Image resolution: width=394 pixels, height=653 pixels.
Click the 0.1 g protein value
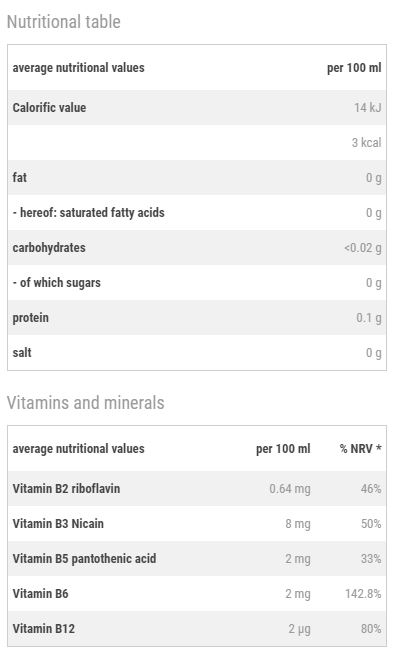click(369, 318)
